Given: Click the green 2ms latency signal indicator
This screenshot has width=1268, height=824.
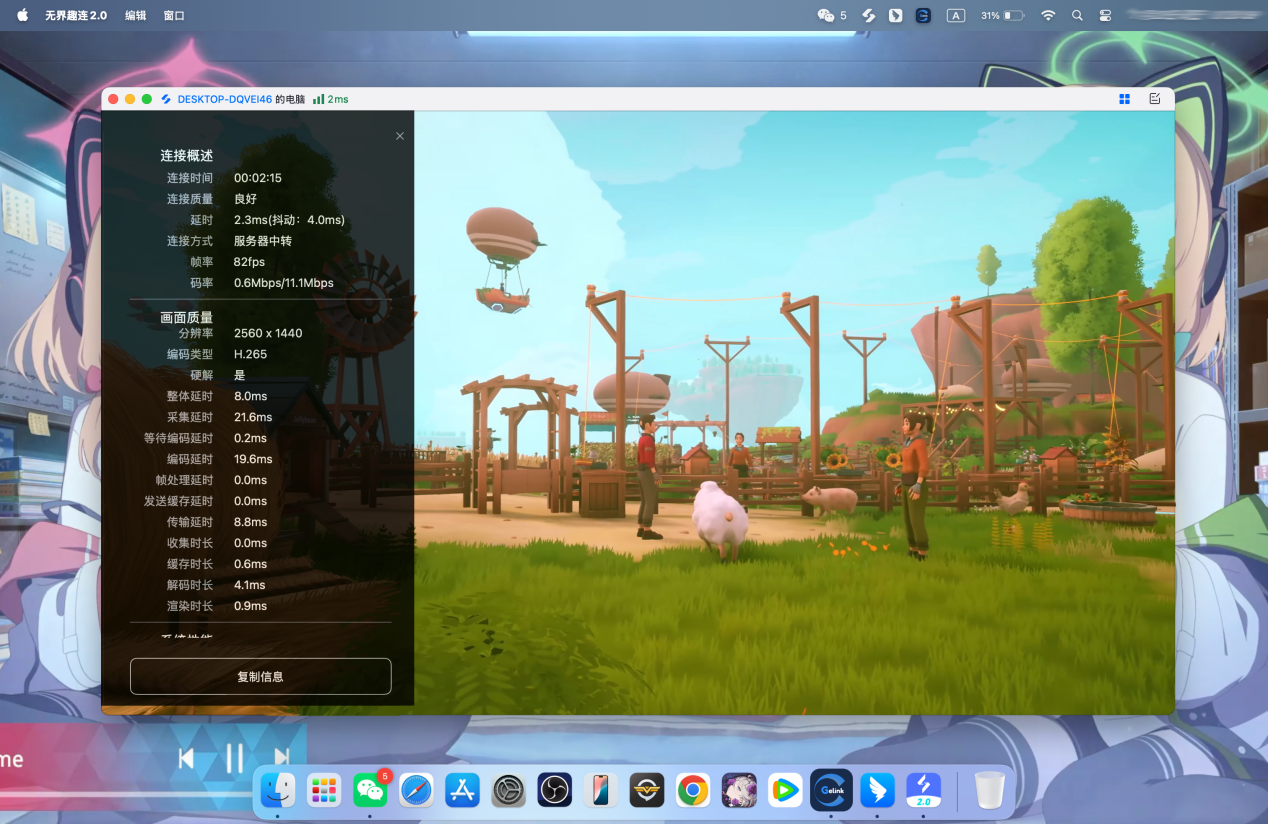Looking at the screenshot, I should click(x=330, y=99).
